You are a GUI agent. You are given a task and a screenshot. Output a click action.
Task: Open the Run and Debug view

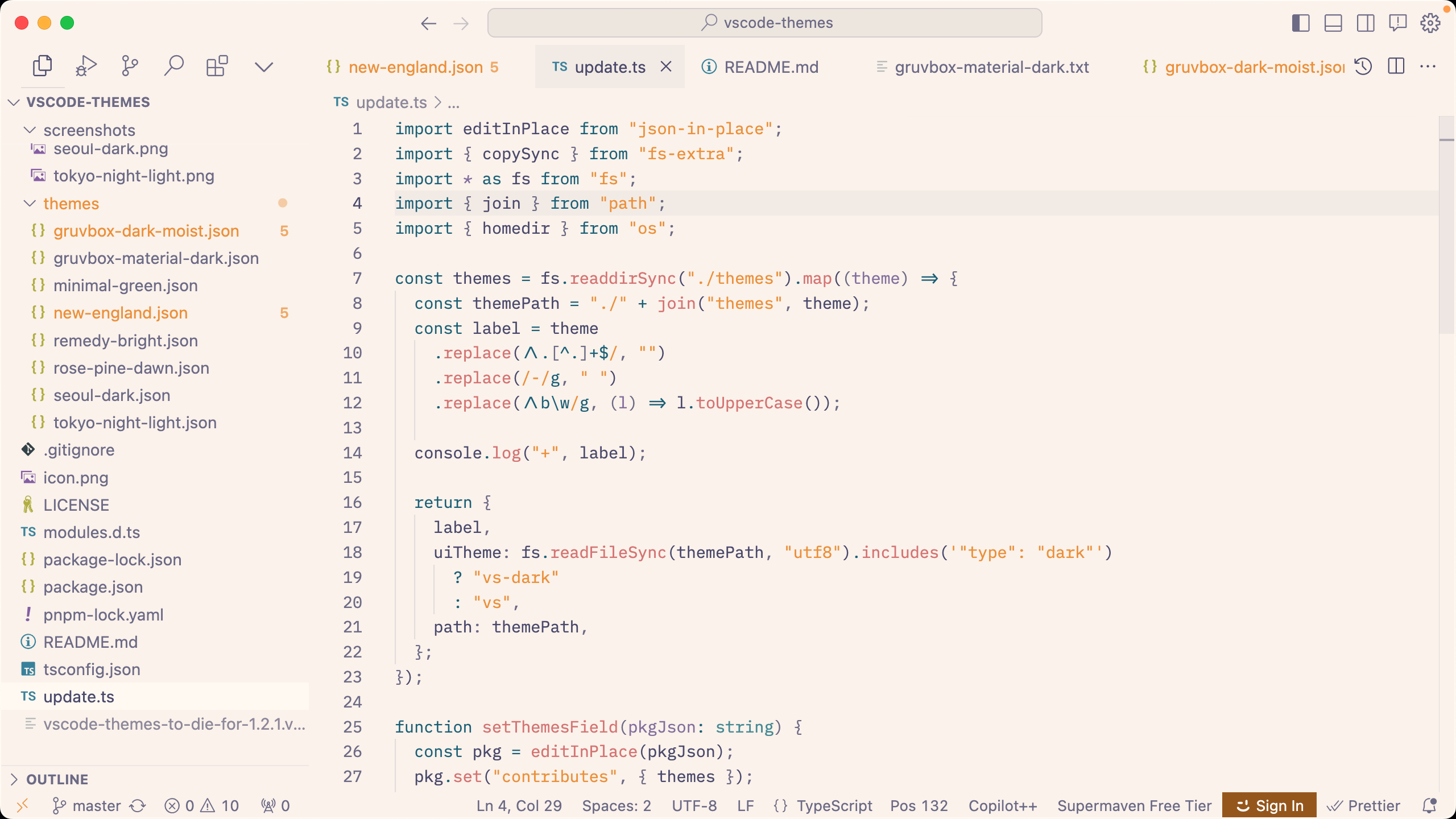point(86,66)
